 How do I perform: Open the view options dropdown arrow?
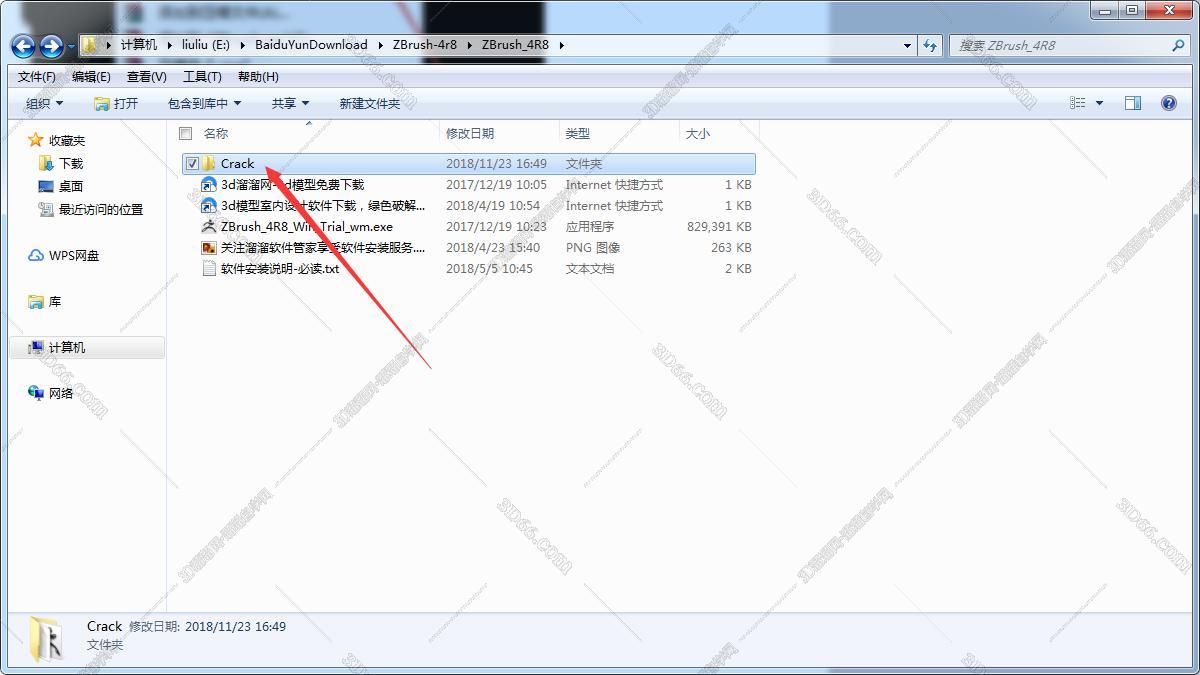[1099, 103]
